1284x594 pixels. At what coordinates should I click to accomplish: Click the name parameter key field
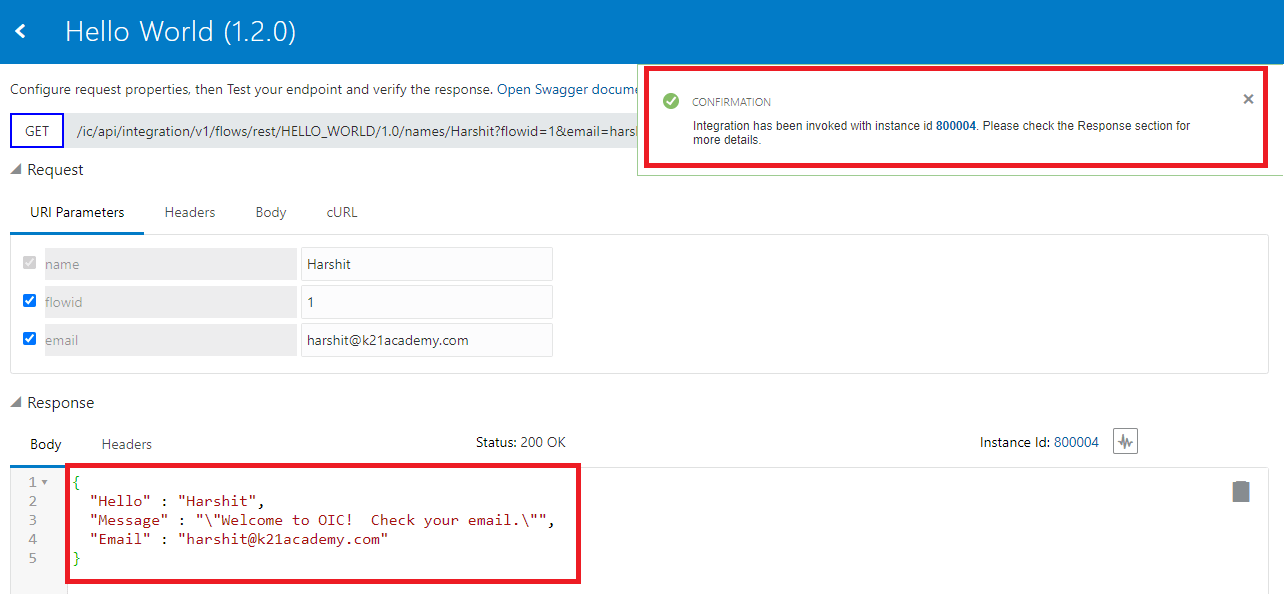coord(169,264)
